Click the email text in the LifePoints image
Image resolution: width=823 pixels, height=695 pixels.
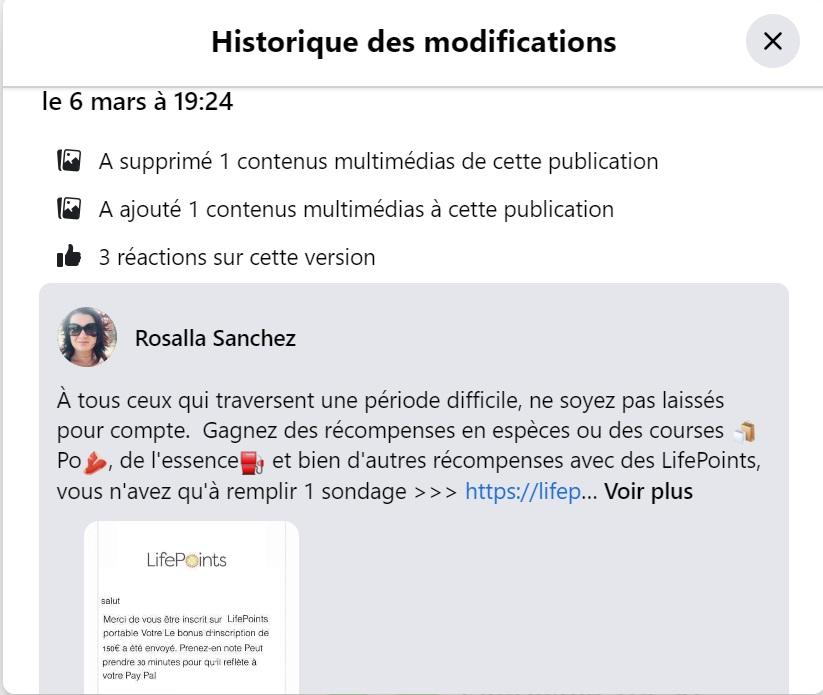coord(185,647)
